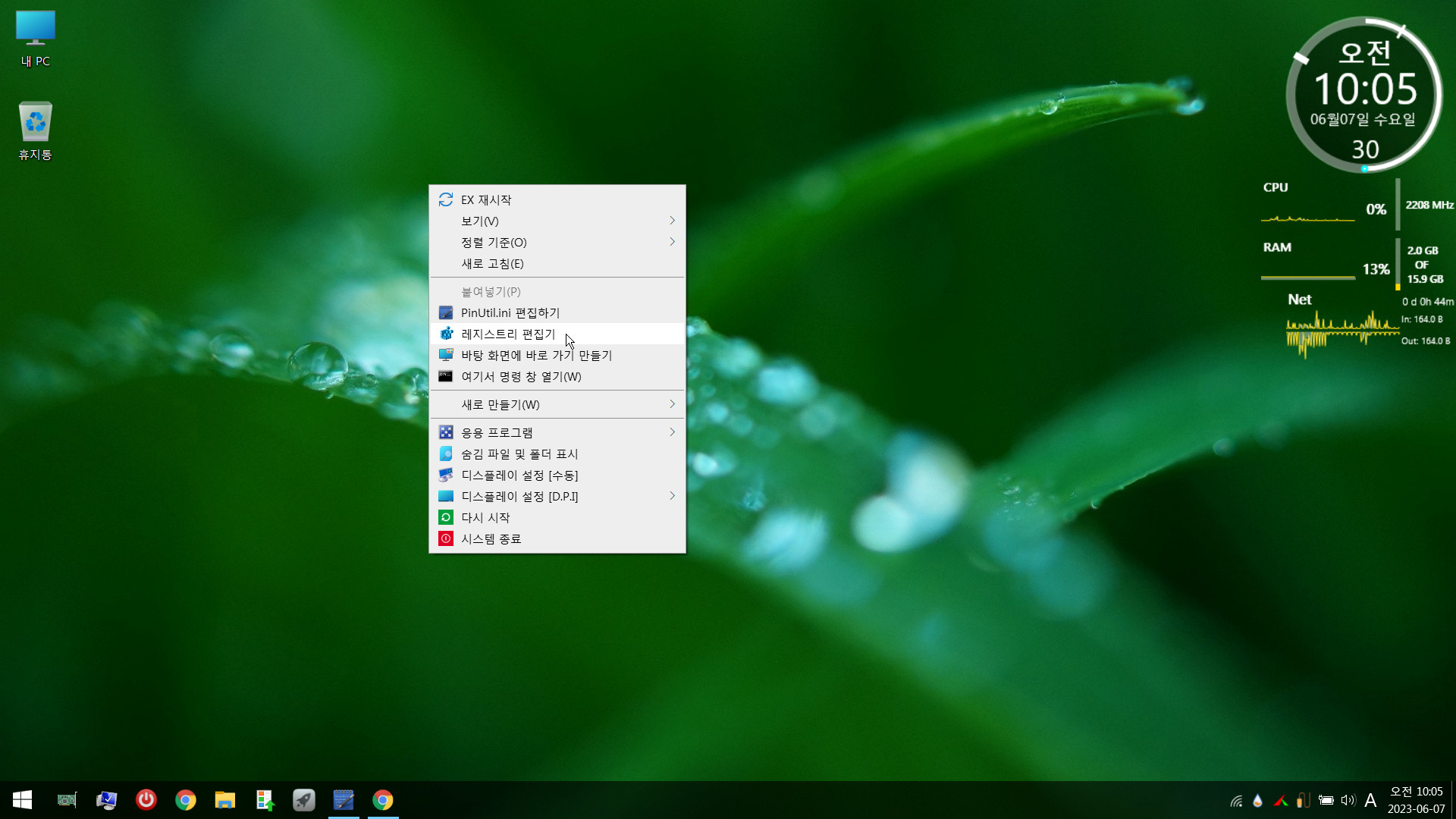Click the command prompt icon in the menu
Screen dimensions: 1456x819
click(446, 376)
